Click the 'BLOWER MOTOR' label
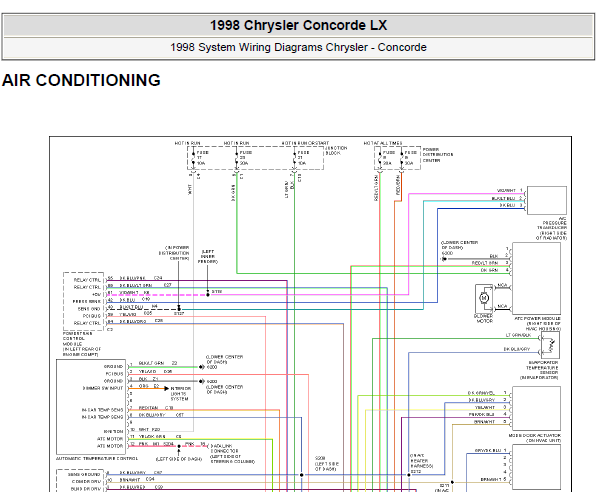This screenshot has width=599, height=492. [x=483, y=319]
